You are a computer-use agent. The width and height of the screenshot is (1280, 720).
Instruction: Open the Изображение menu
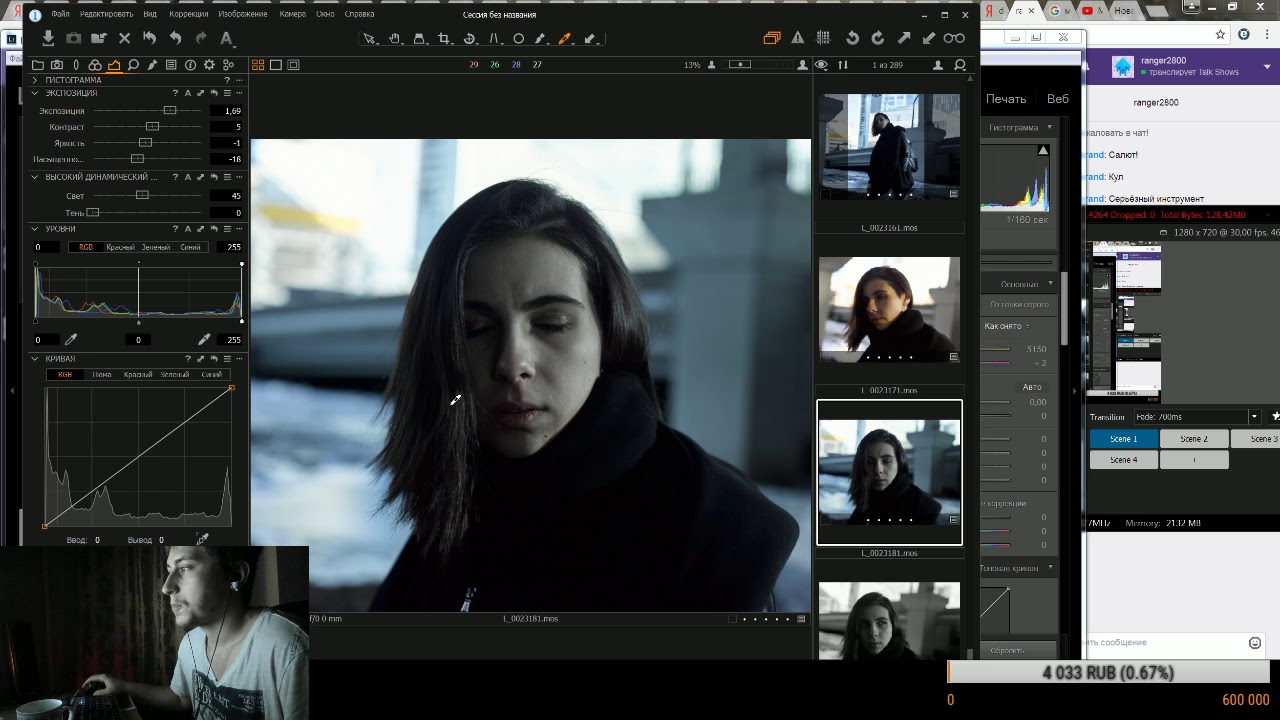tap(243, 14)
